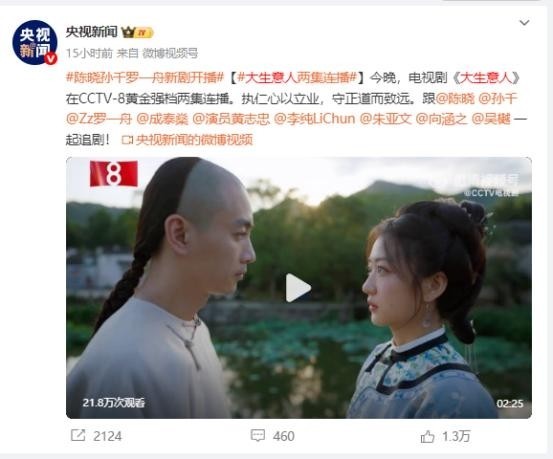Click the verified V badge on avatar

(51, 58)
